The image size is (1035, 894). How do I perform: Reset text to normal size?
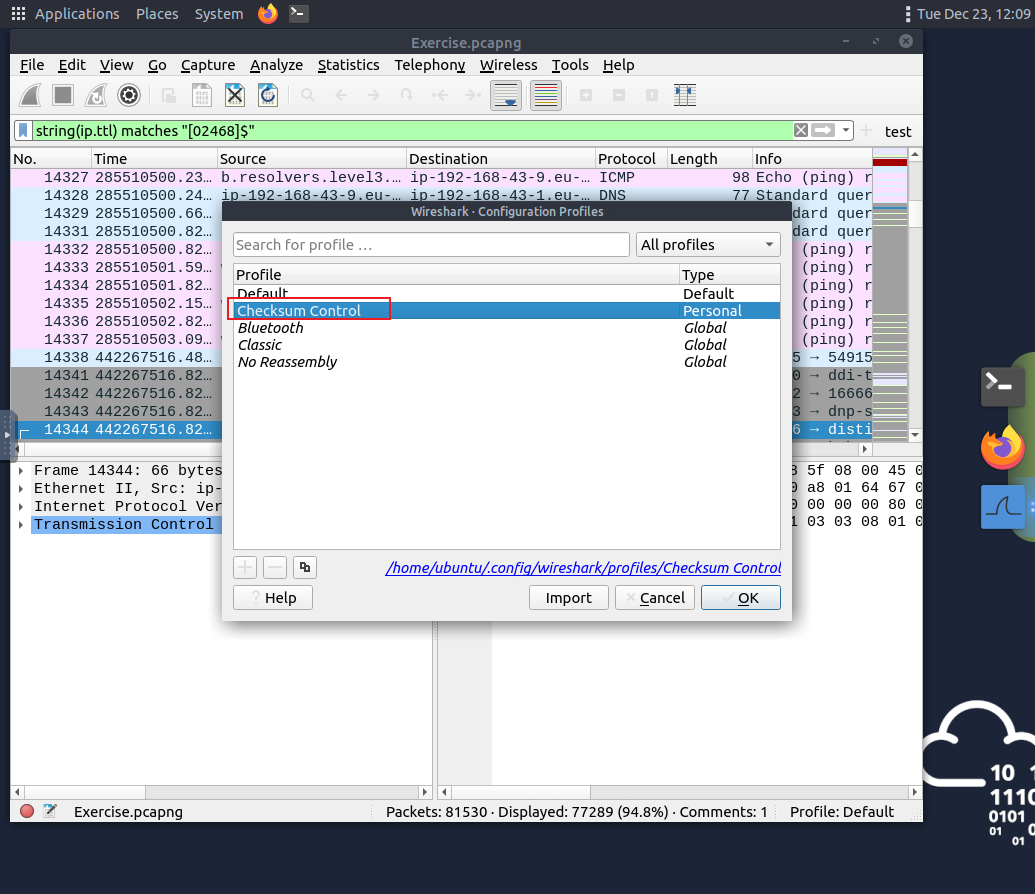click(651, 95)
